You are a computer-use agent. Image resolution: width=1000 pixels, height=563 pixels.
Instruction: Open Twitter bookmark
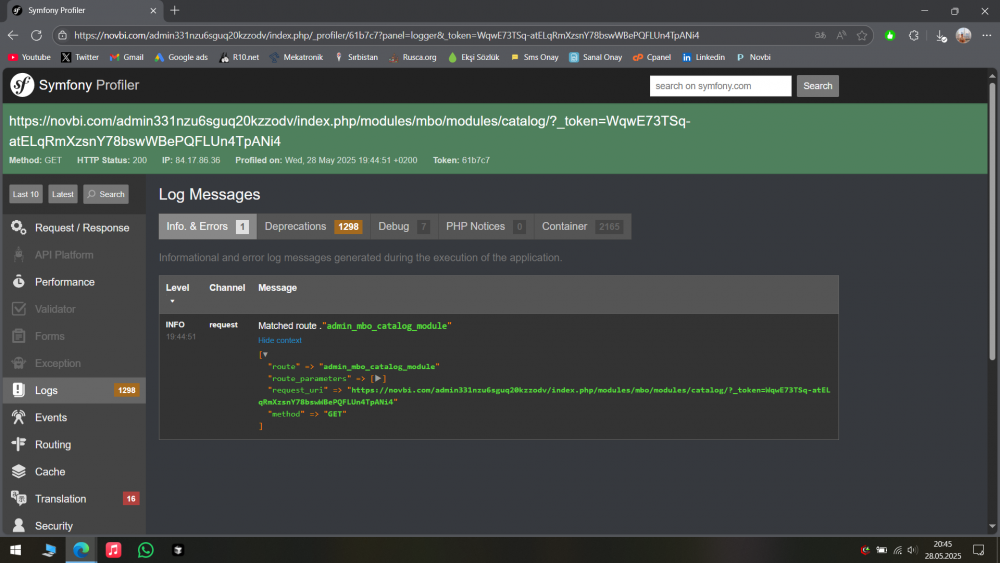tap(80, 57)
